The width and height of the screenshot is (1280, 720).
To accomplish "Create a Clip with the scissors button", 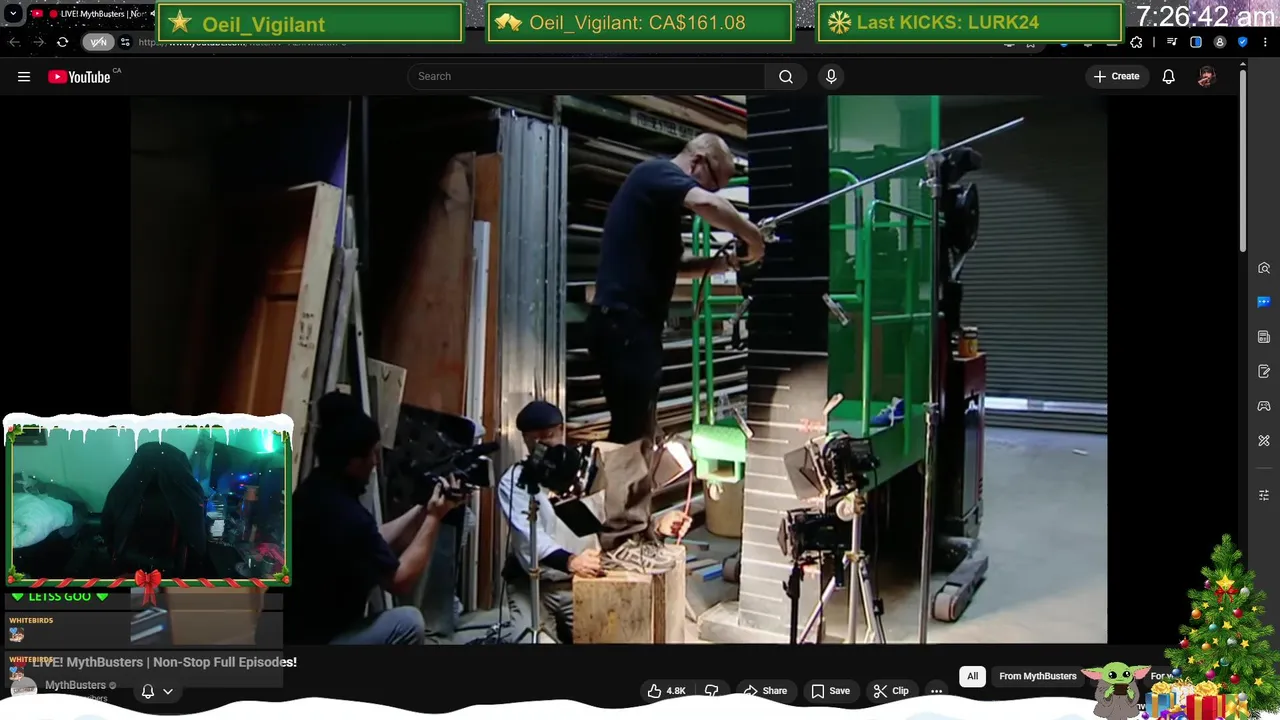I will (891, 691).
